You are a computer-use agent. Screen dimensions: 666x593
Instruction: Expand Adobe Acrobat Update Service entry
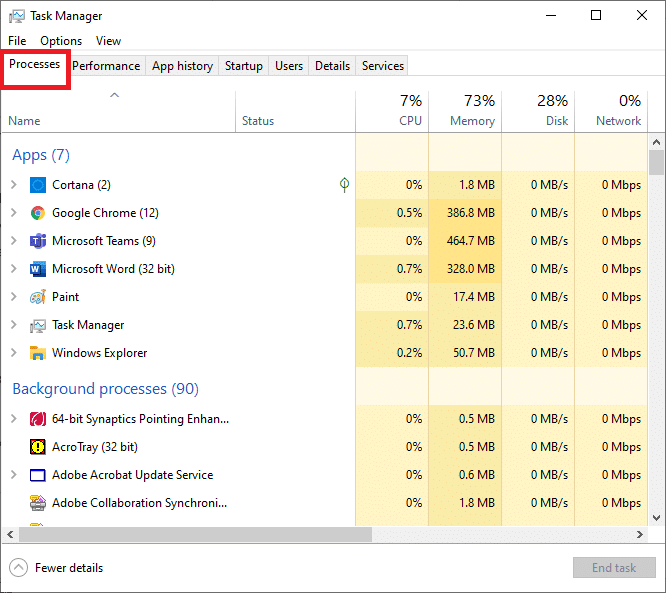click(14, 475)
